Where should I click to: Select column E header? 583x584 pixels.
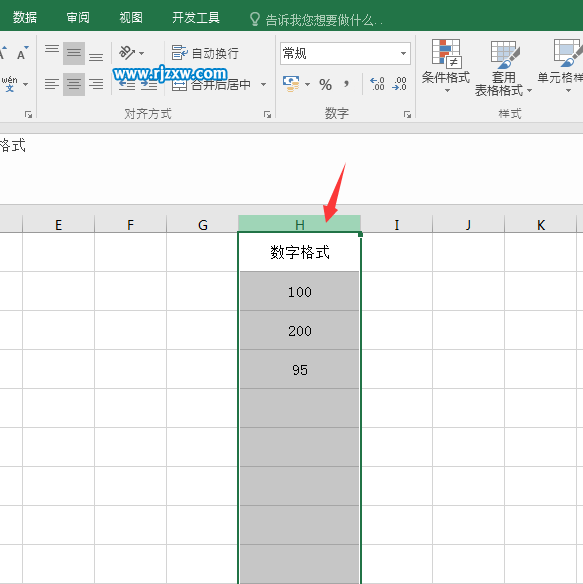[x=58, y=225]
